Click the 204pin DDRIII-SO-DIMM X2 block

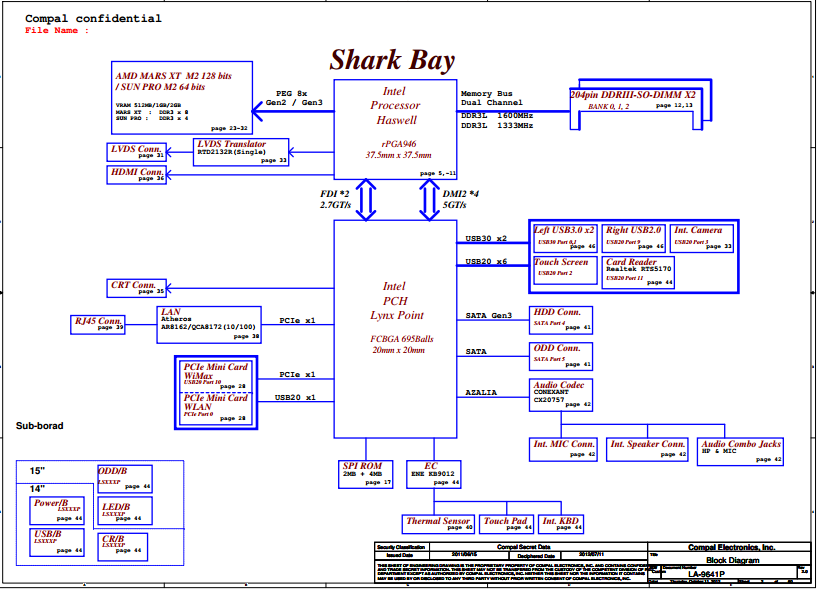pos(641,104)
